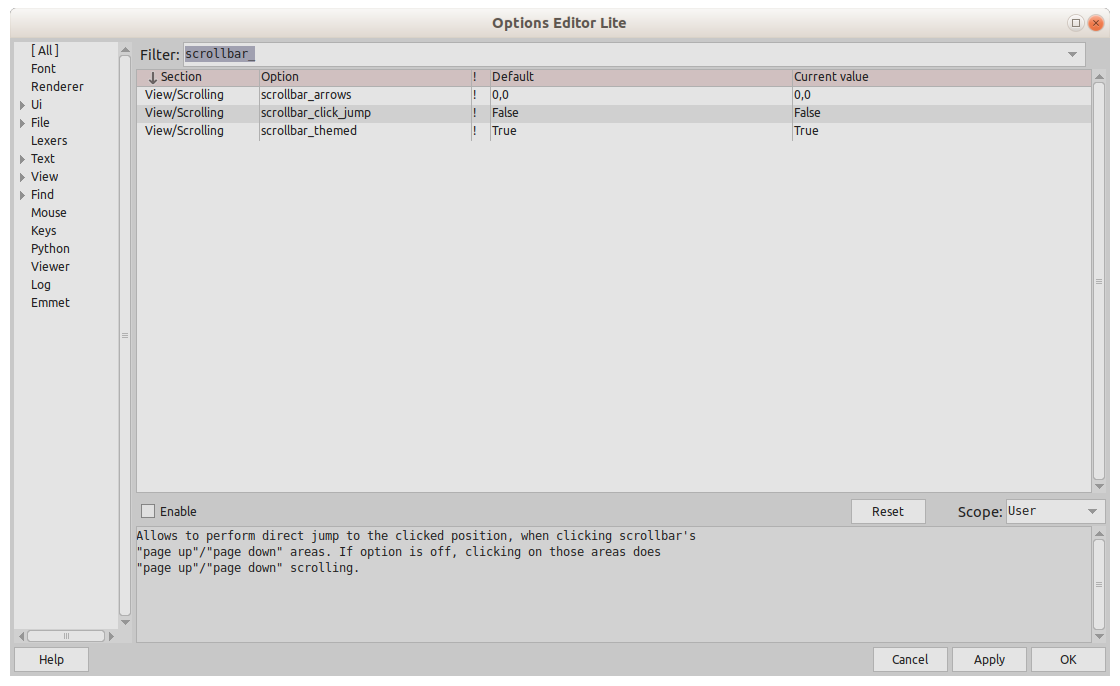Click the options table scroll-up arrow
Viewport: 1120px width, 686px height.
1099,76
